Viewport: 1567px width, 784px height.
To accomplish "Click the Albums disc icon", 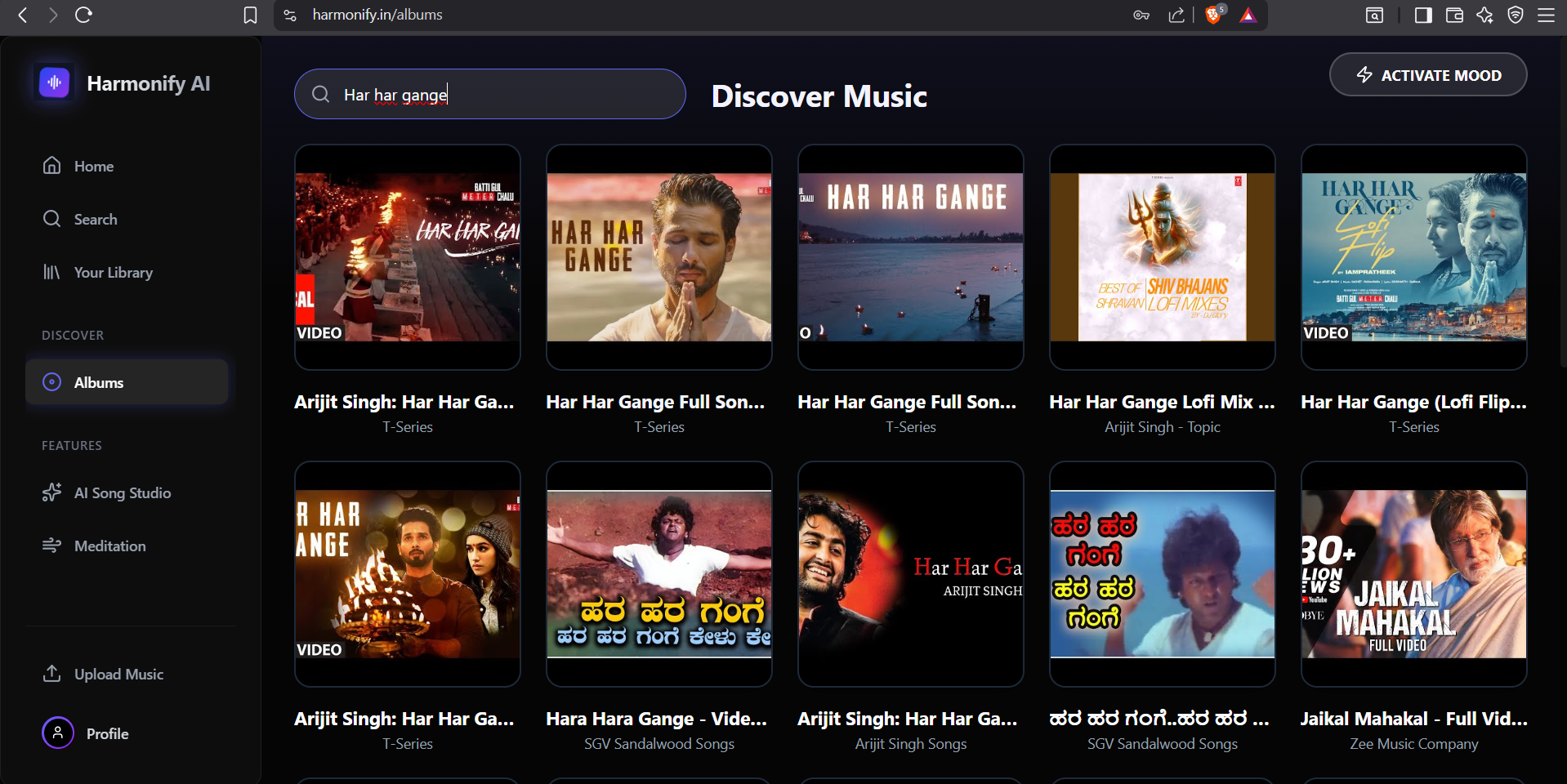I will tap(51, 382).
